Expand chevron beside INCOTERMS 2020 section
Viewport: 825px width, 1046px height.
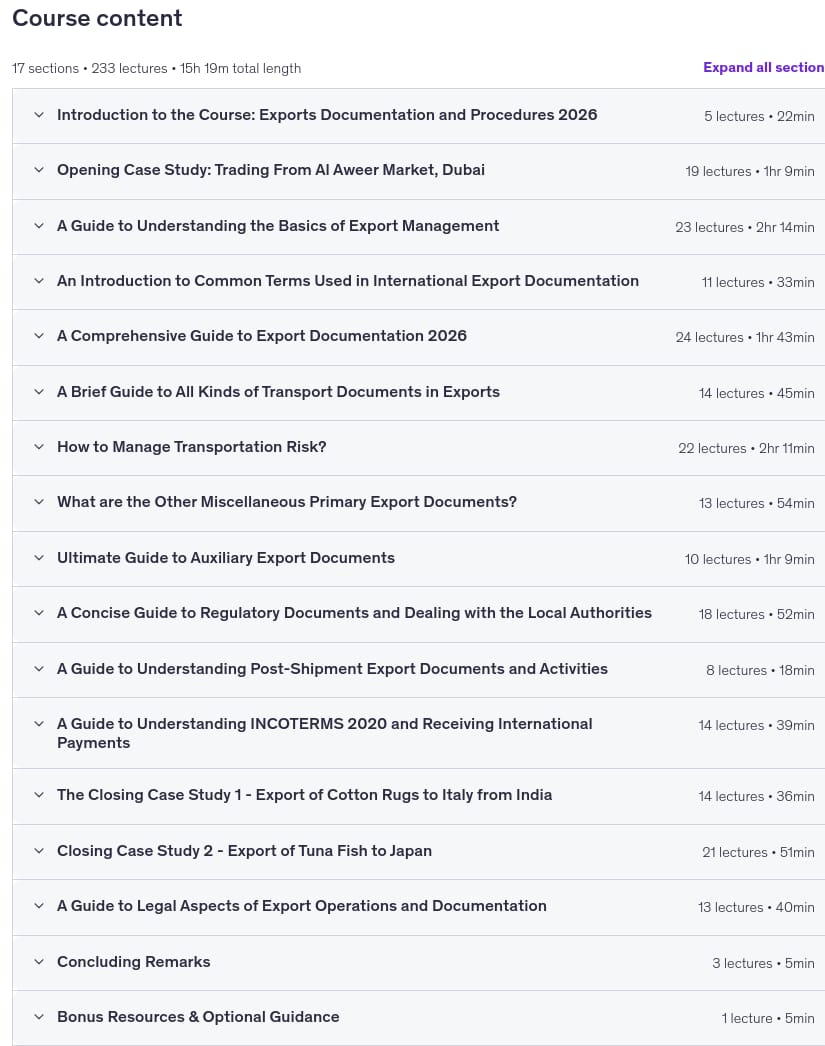coord(39,724)
